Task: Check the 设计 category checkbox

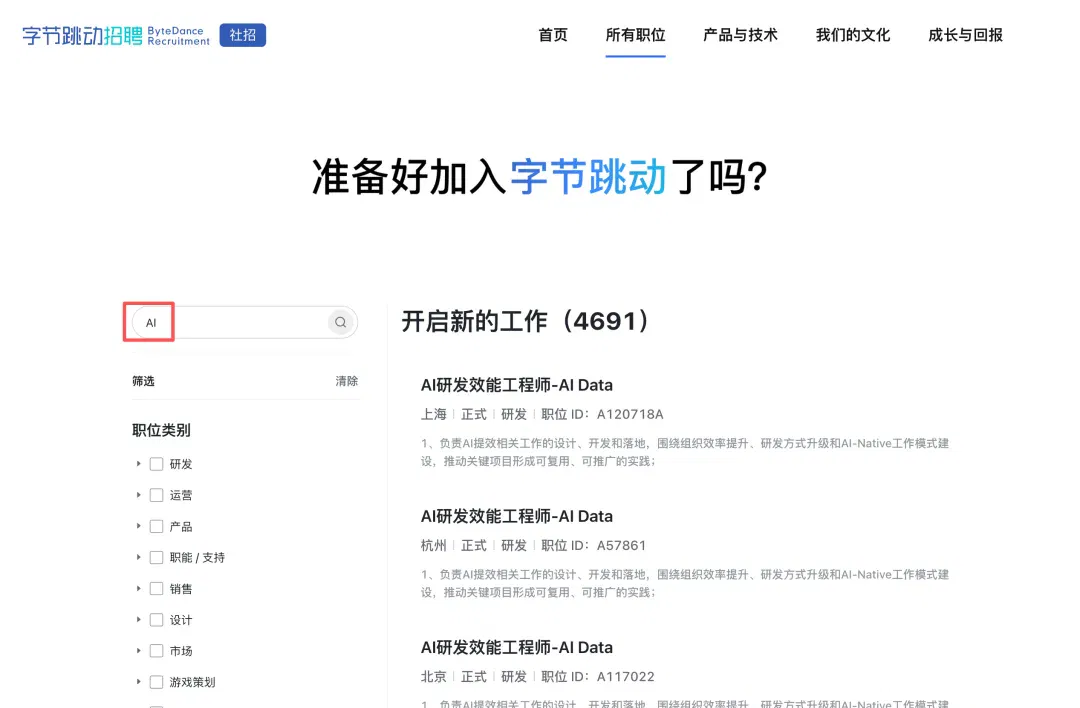Action: tap(156, 620)
